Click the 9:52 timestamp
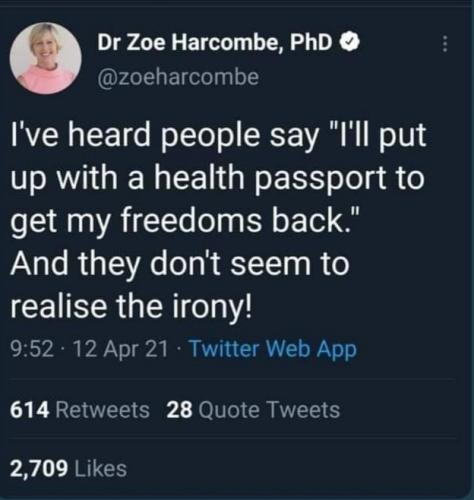This screenshot has height=500, width=474. [x=32, y=349]
